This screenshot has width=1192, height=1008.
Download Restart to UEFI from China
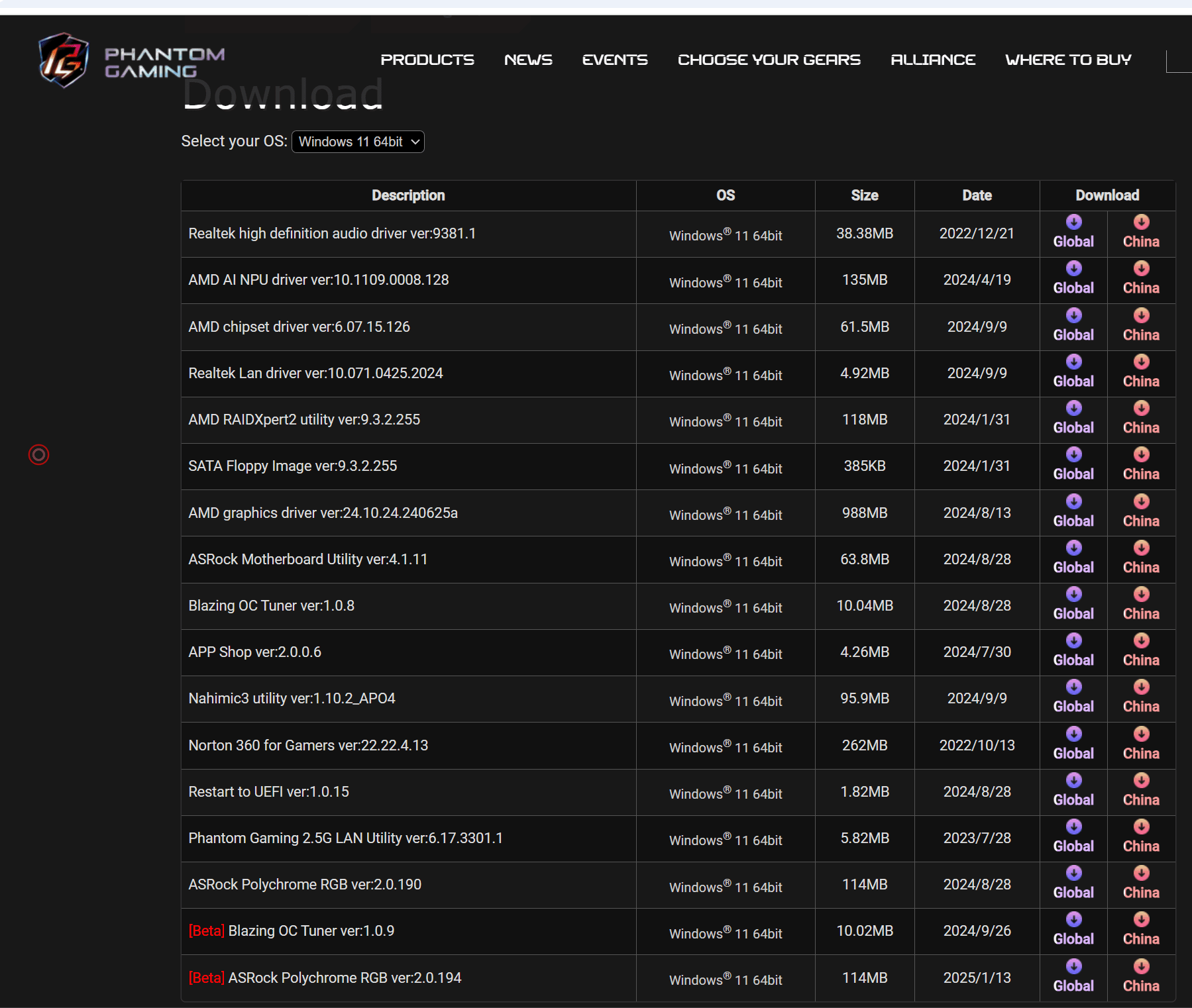(x=1141, y=791)
